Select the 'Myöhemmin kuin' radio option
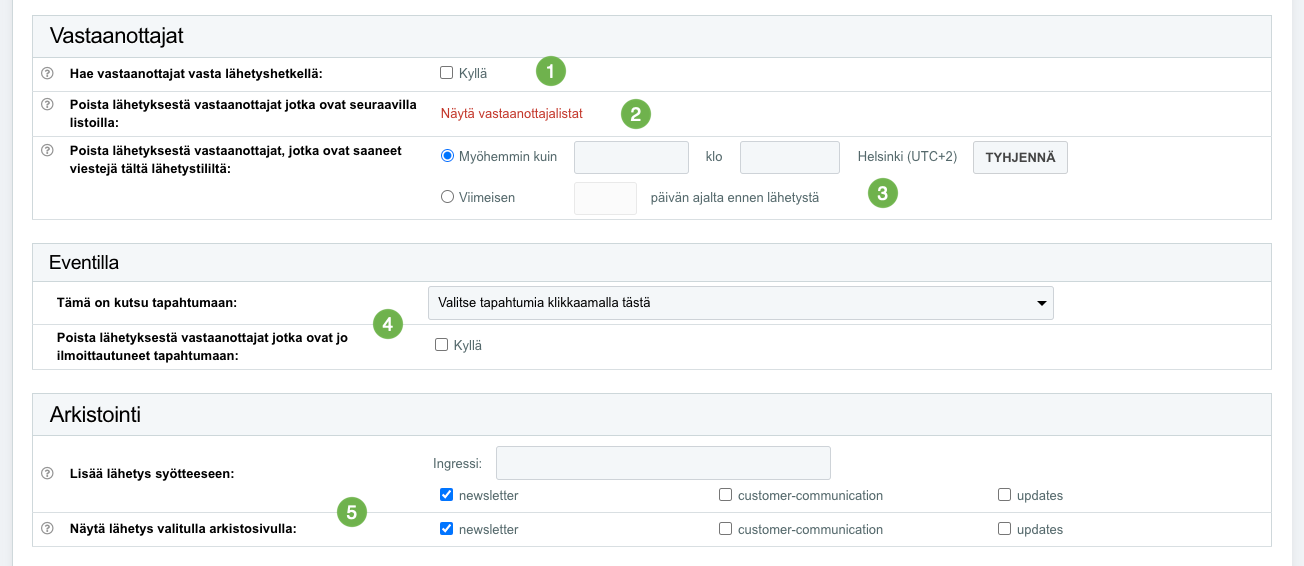Viewport: 1304px width, 566px height. point(447,156)
